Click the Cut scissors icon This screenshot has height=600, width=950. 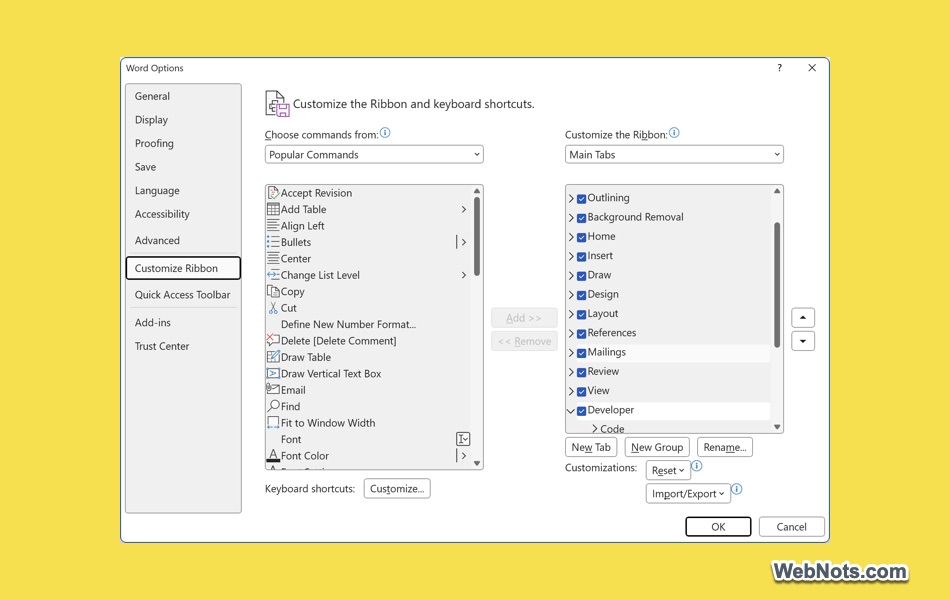(273, 308)
